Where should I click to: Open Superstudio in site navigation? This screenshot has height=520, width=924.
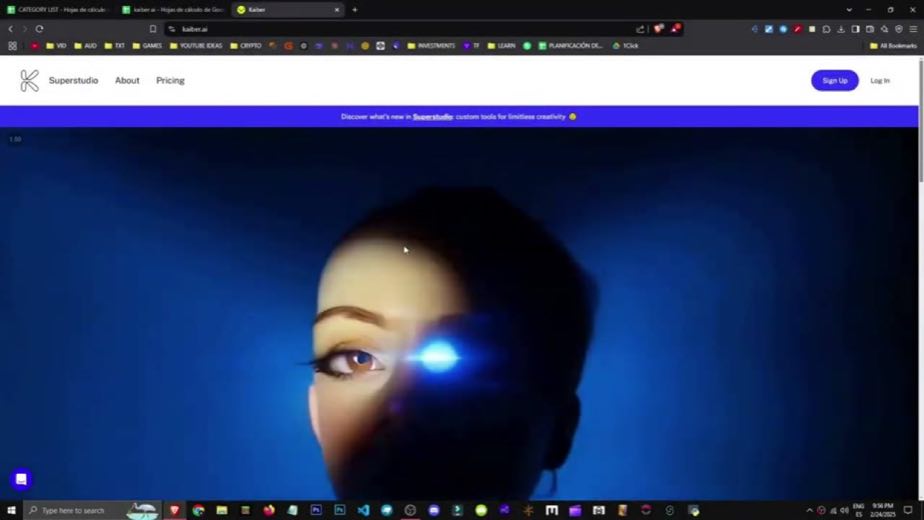point(74,81)
